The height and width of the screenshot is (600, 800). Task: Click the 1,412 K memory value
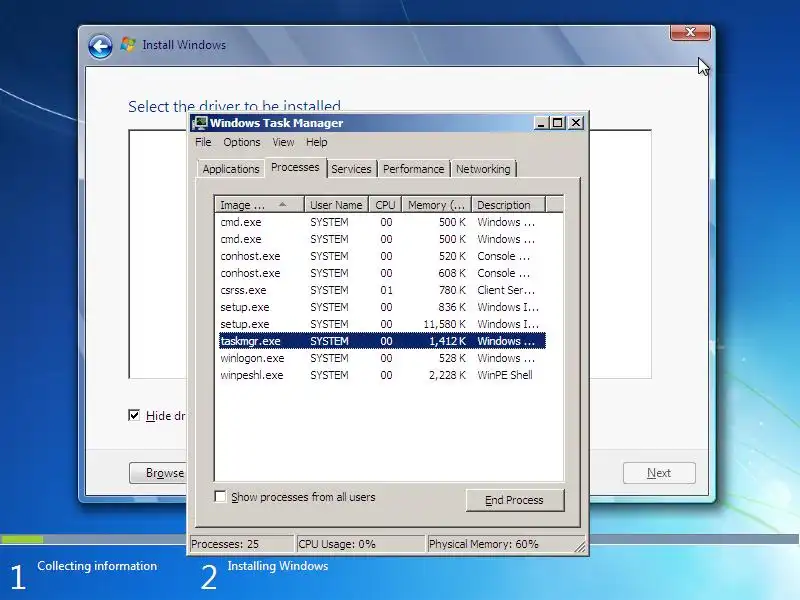[447, 341]
